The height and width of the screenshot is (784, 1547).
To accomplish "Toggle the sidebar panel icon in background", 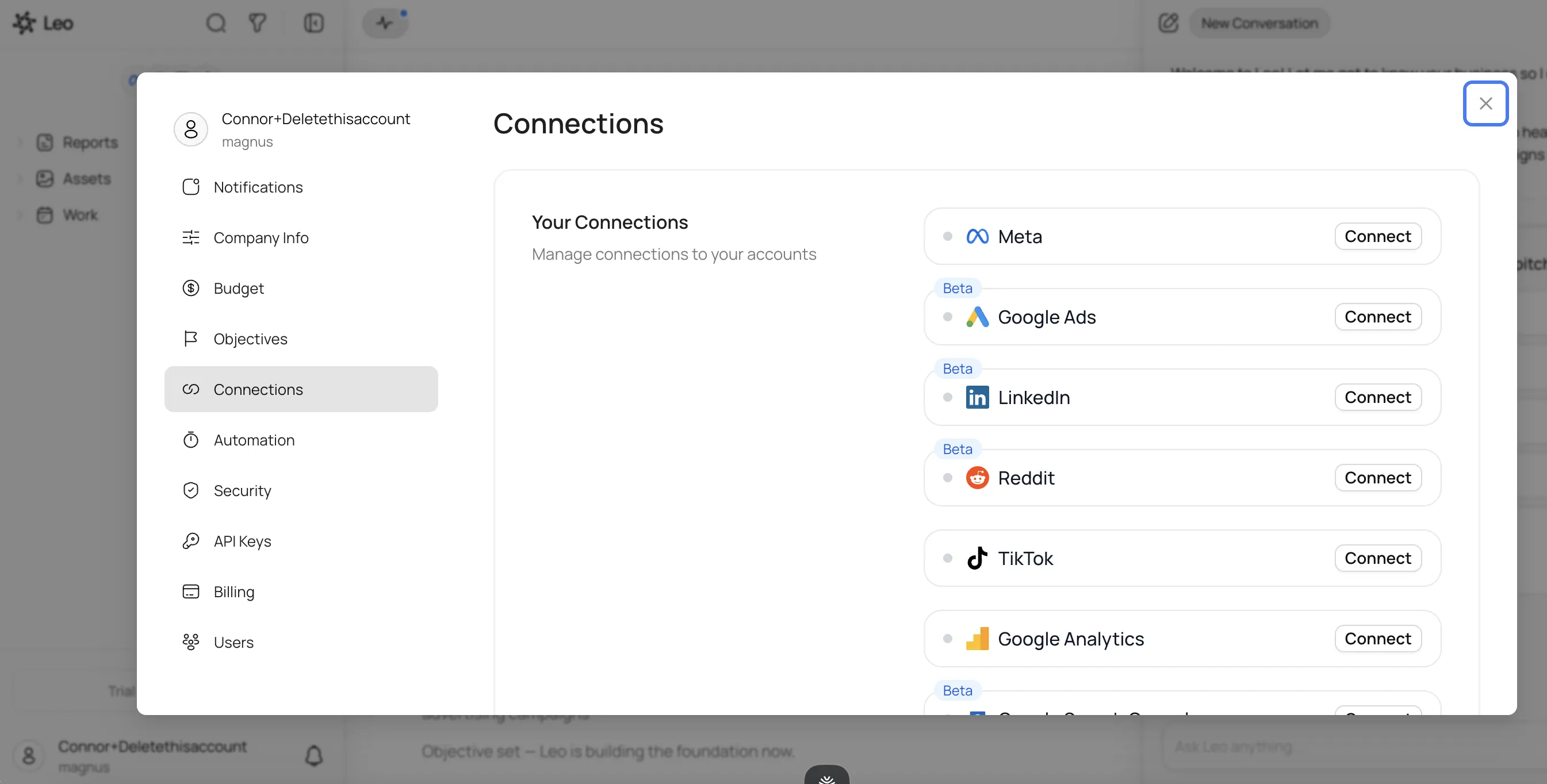I will [313, 24].
